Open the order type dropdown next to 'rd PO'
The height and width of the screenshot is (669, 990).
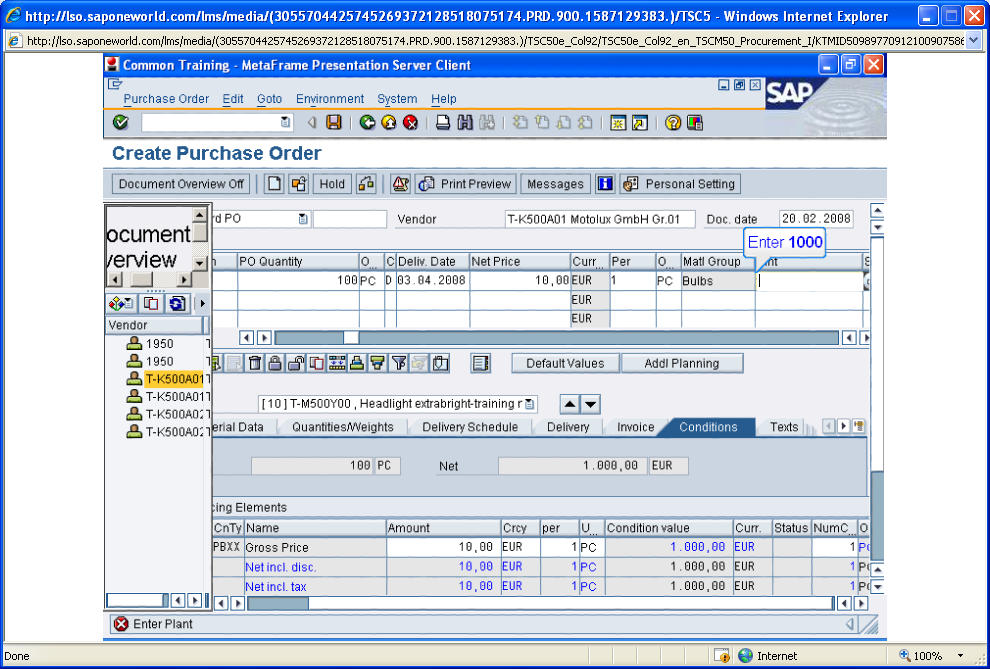point(303,219)
